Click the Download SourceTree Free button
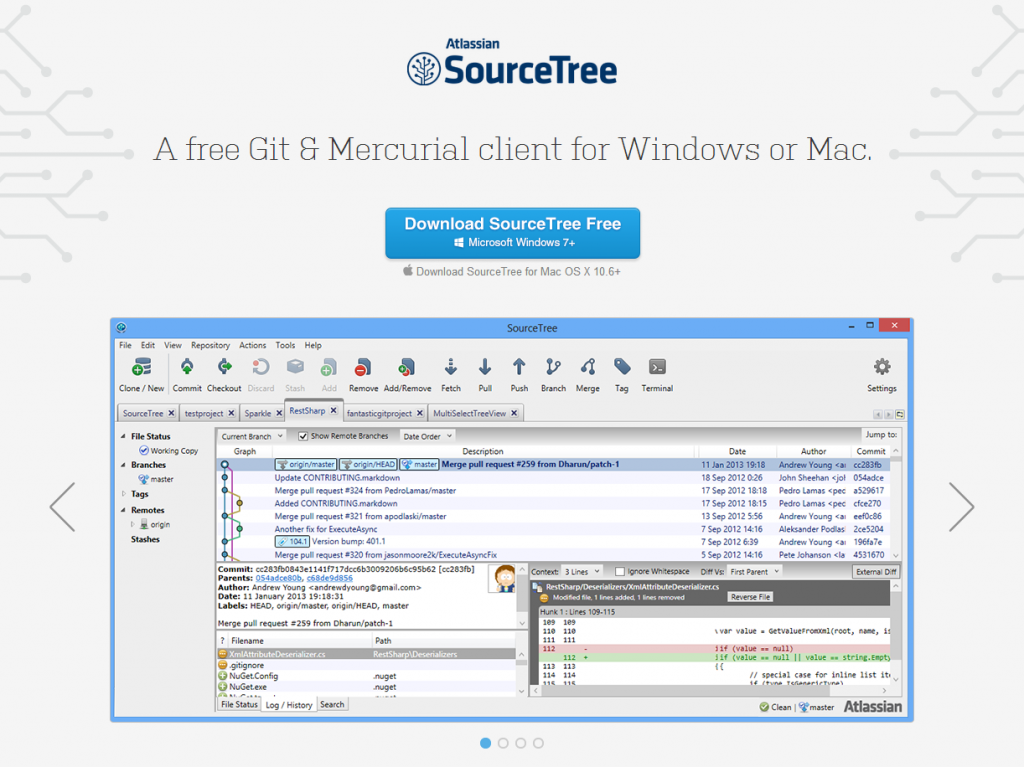Screen dimensions: 1024x767 click(512, 232)
